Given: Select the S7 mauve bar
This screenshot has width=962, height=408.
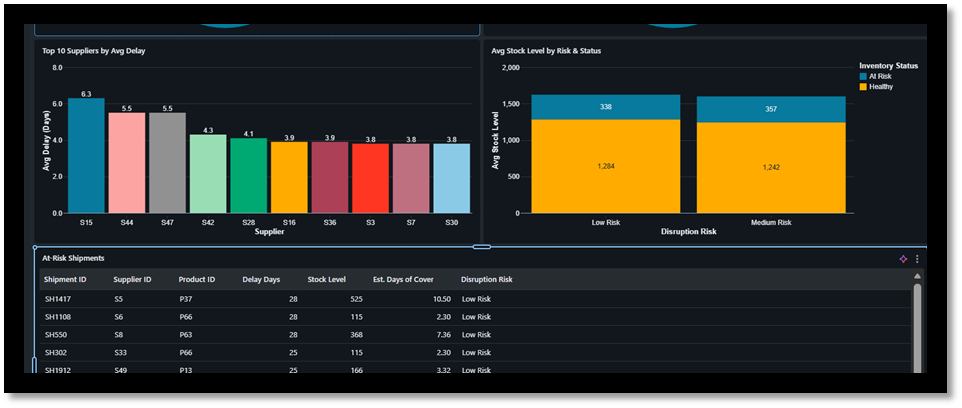Looking at the screenshot, I should [x=411, y=178].
